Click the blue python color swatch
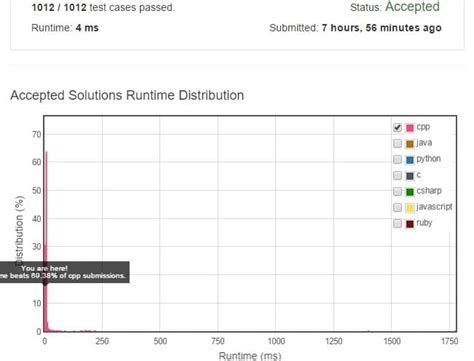The image size is (474, 361). pos(410,160)
